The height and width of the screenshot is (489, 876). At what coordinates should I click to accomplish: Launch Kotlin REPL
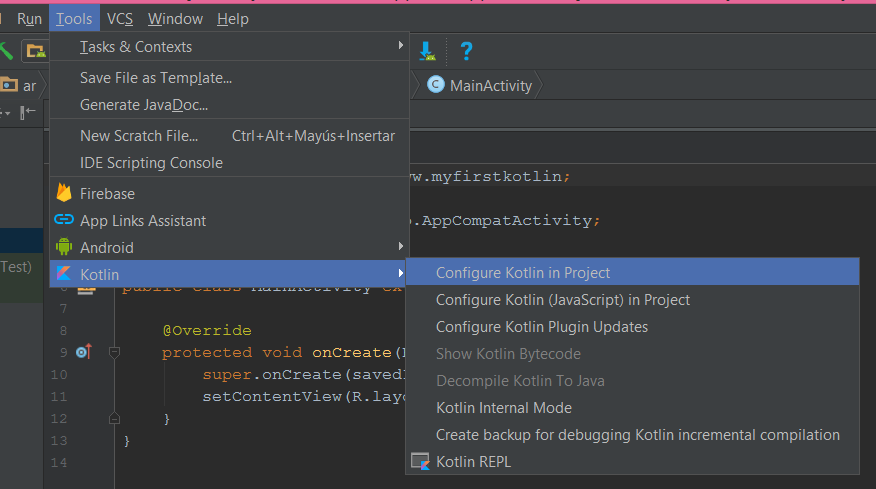click(x=632, y=462)
